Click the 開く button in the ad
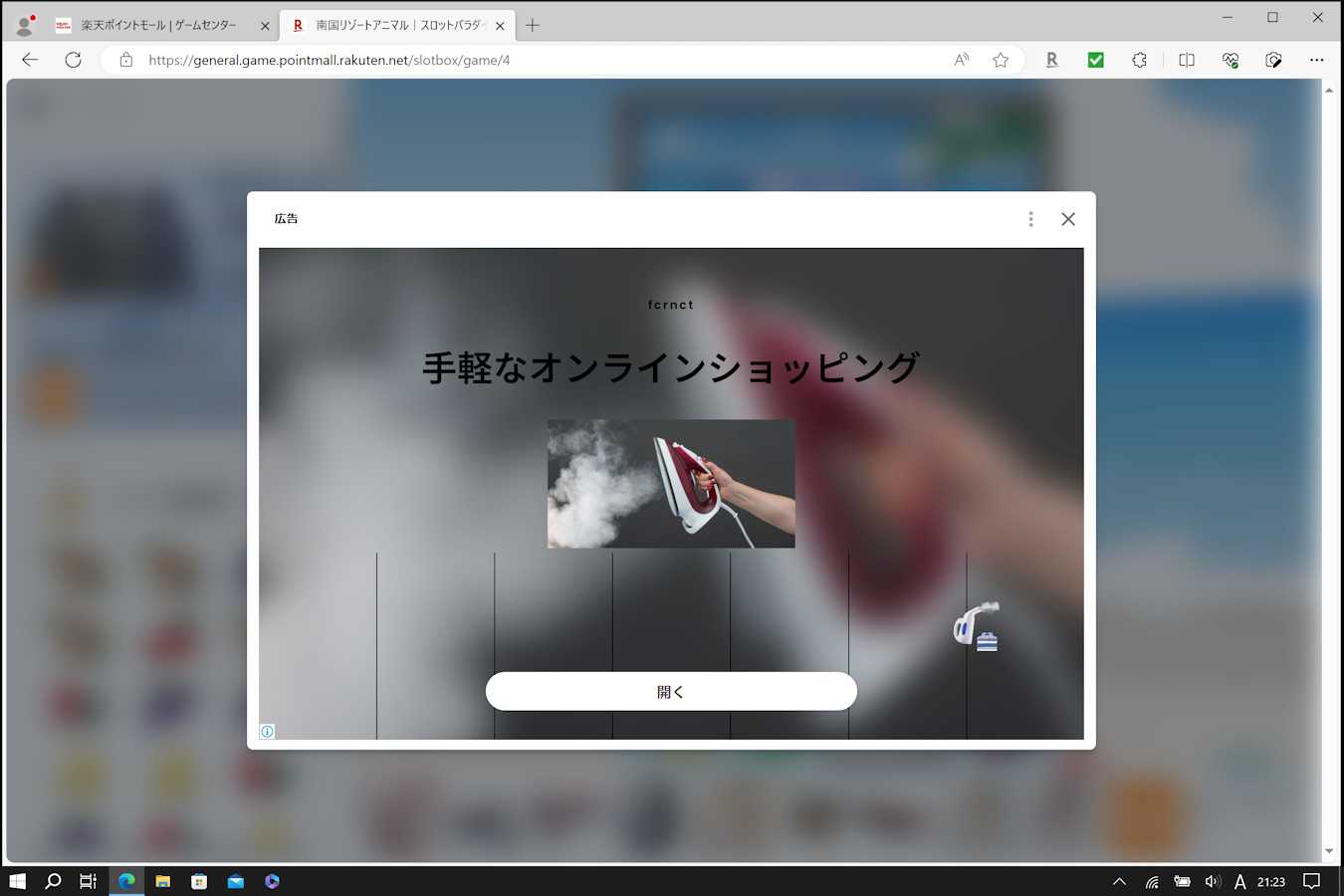 671,691
